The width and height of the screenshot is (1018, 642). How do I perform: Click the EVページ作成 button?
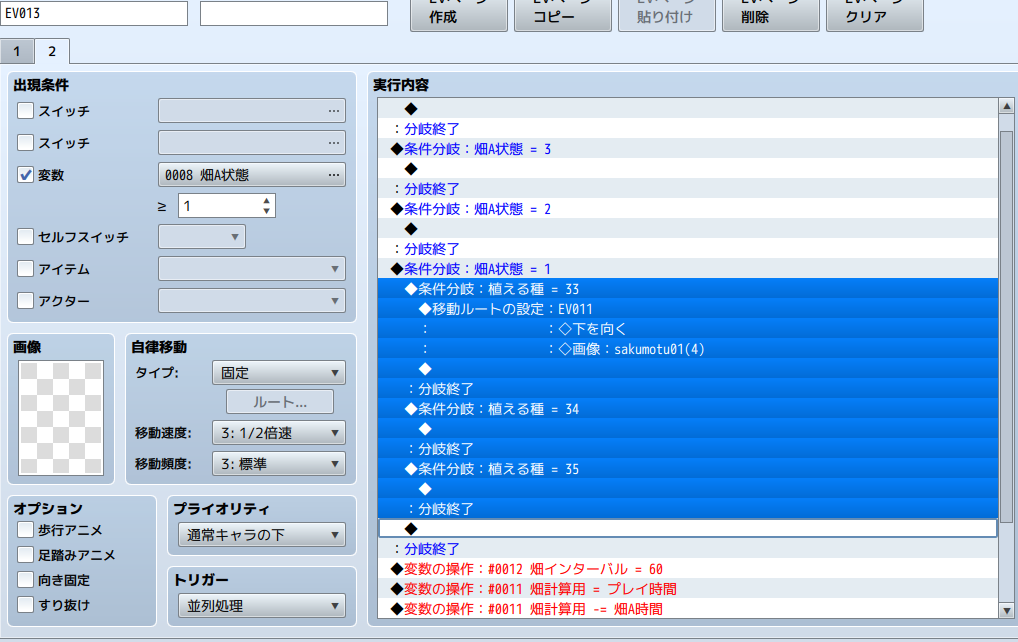(459, 14)
